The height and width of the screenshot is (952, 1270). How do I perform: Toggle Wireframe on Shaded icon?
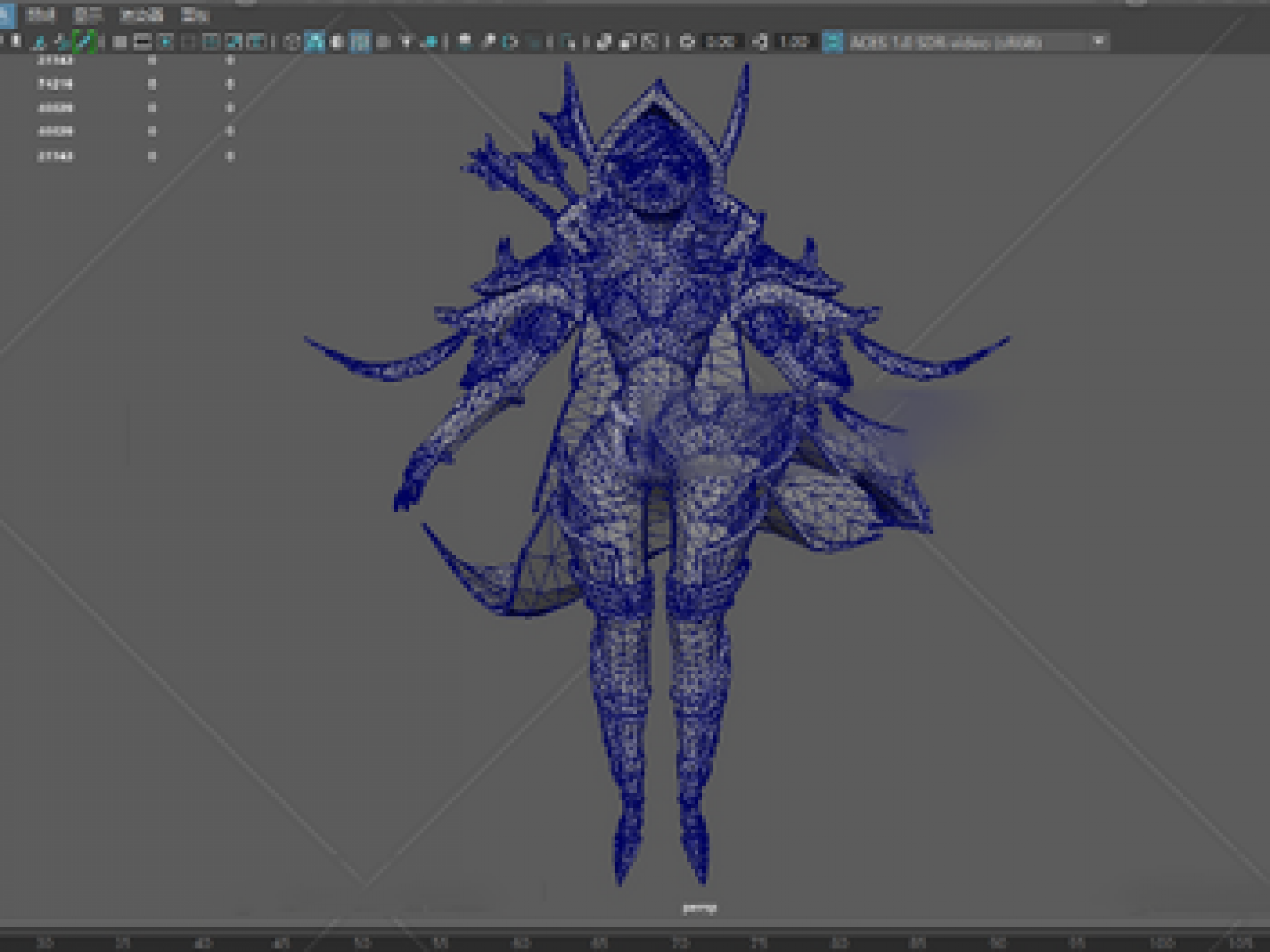coord(360,41)
